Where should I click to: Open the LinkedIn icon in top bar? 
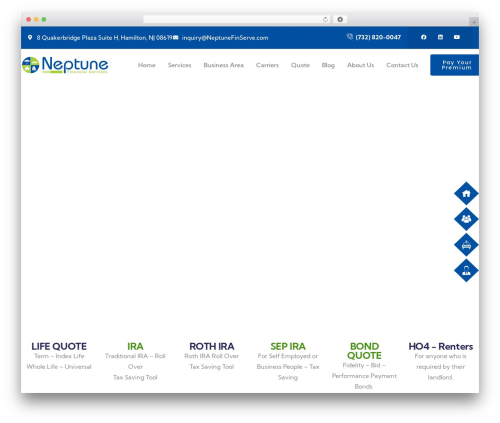[x=440, y=37]
